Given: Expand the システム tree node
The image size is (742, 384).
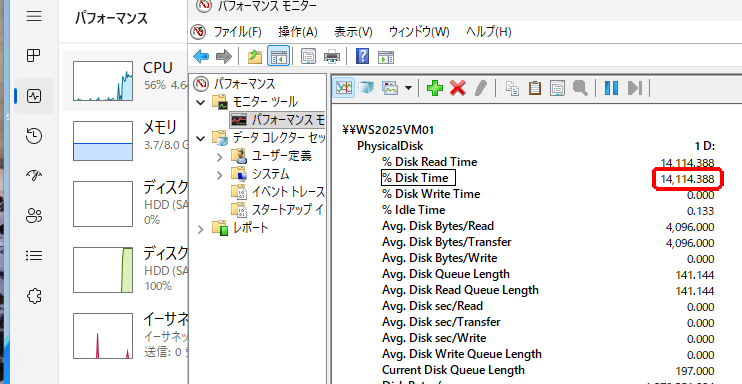Looking at the screenshot, I should 219,175.
